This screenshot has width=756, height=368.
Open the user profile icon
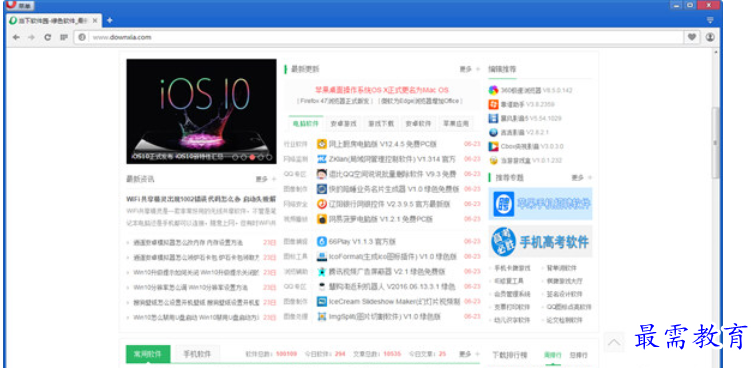tap(710, 37)
